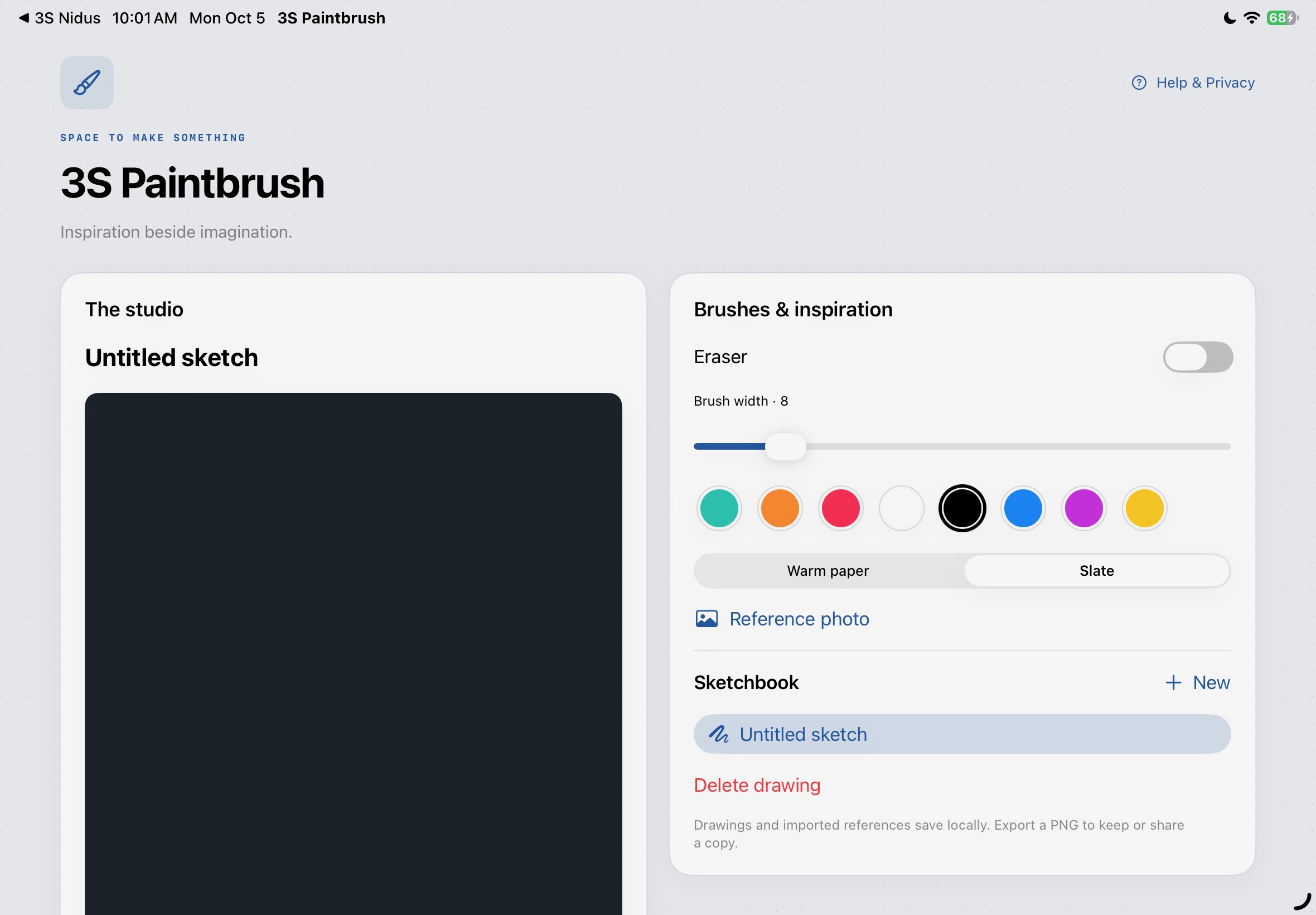Click the plus icon beside New
The height and width of the screenshot is (915, 1316).
[1173, 682]
